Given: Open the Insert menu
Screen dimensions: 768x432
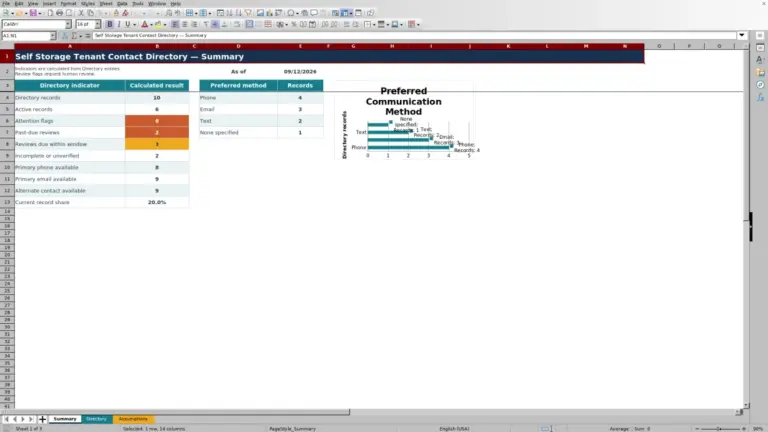Looking at the screenshot, I should click(49, 3).
